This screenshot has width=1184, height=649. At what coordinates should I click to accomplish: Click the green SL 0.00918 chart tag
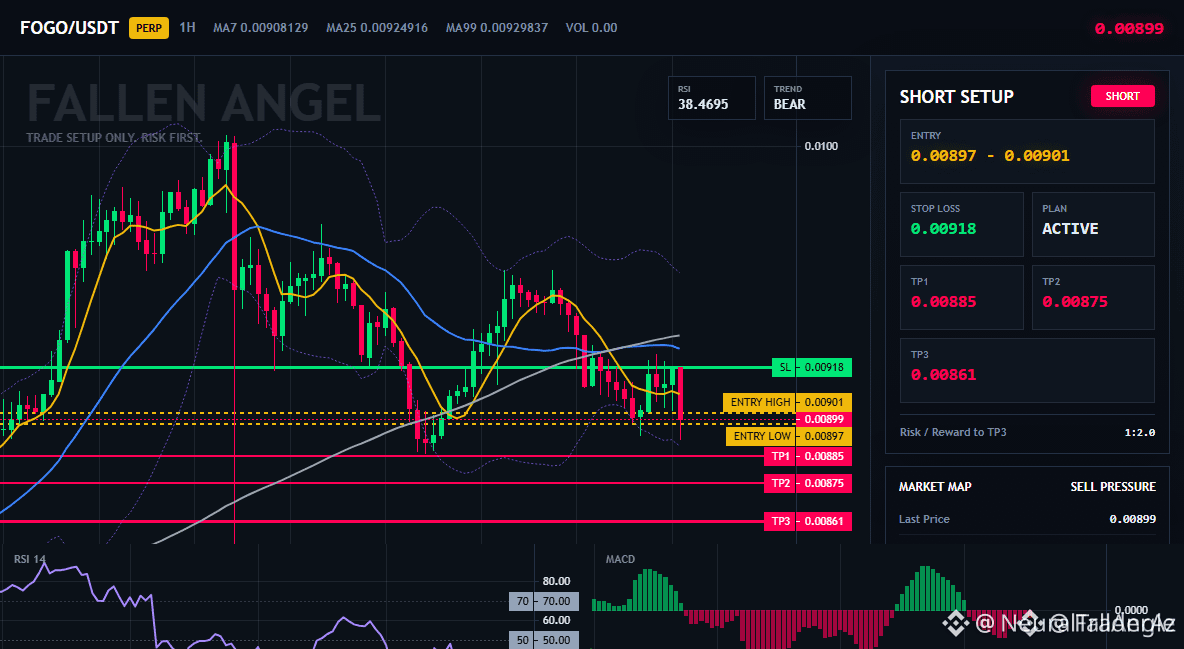click(x=812, y=367)
